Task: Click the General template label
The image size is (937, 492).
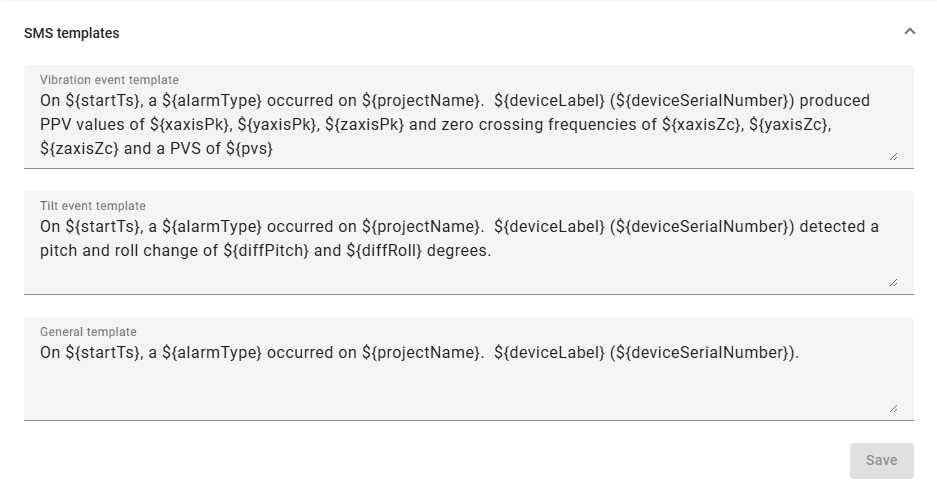Action: click(x=88, y=332)
